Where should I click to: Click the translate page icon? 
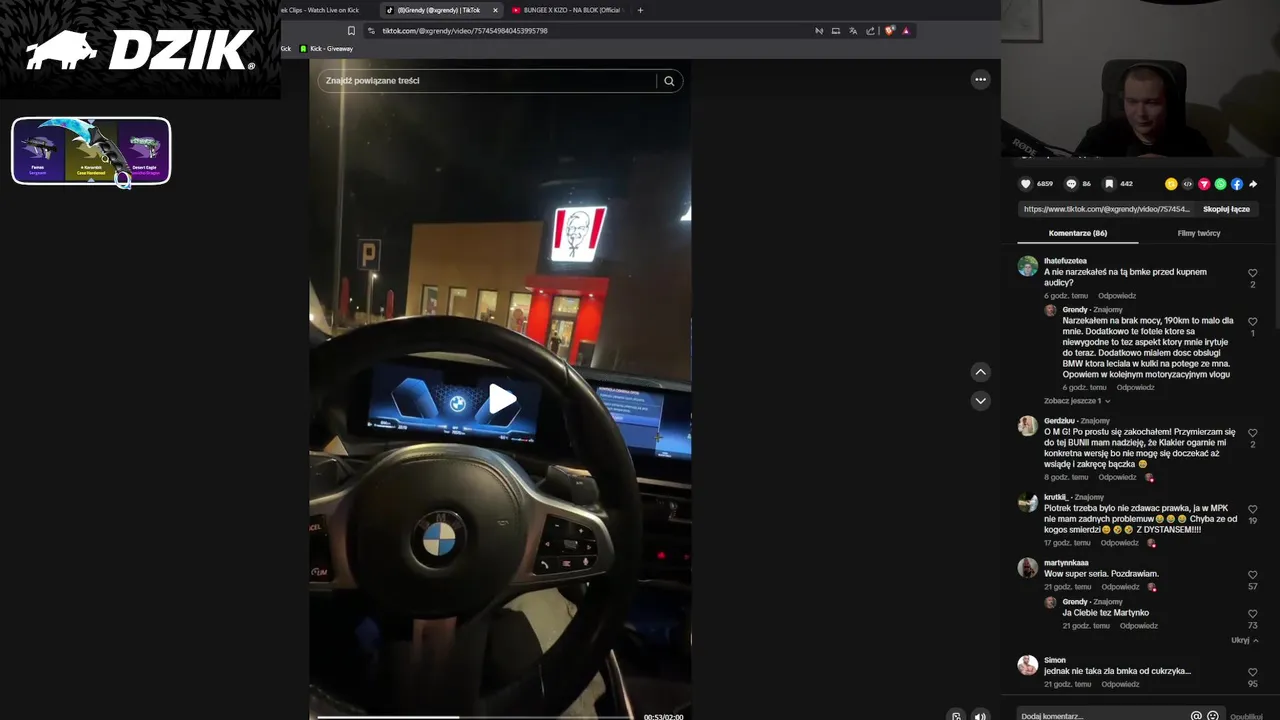click(853, 31)
